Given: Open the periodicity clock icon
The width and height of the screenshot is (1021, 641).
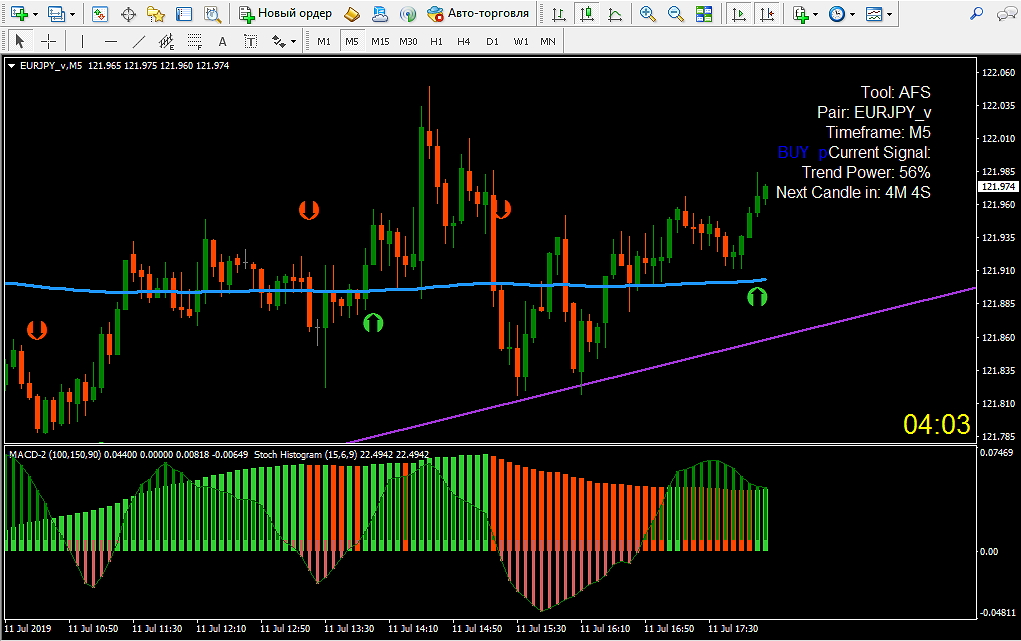Looking at the screenshot, I should pyautogui.click(x=837, y=14).
